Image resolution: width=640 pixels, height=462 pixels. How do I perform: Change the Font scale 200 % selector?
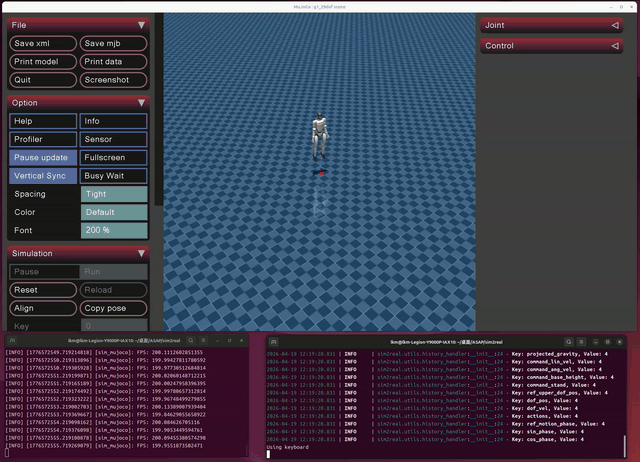(113, 230)
